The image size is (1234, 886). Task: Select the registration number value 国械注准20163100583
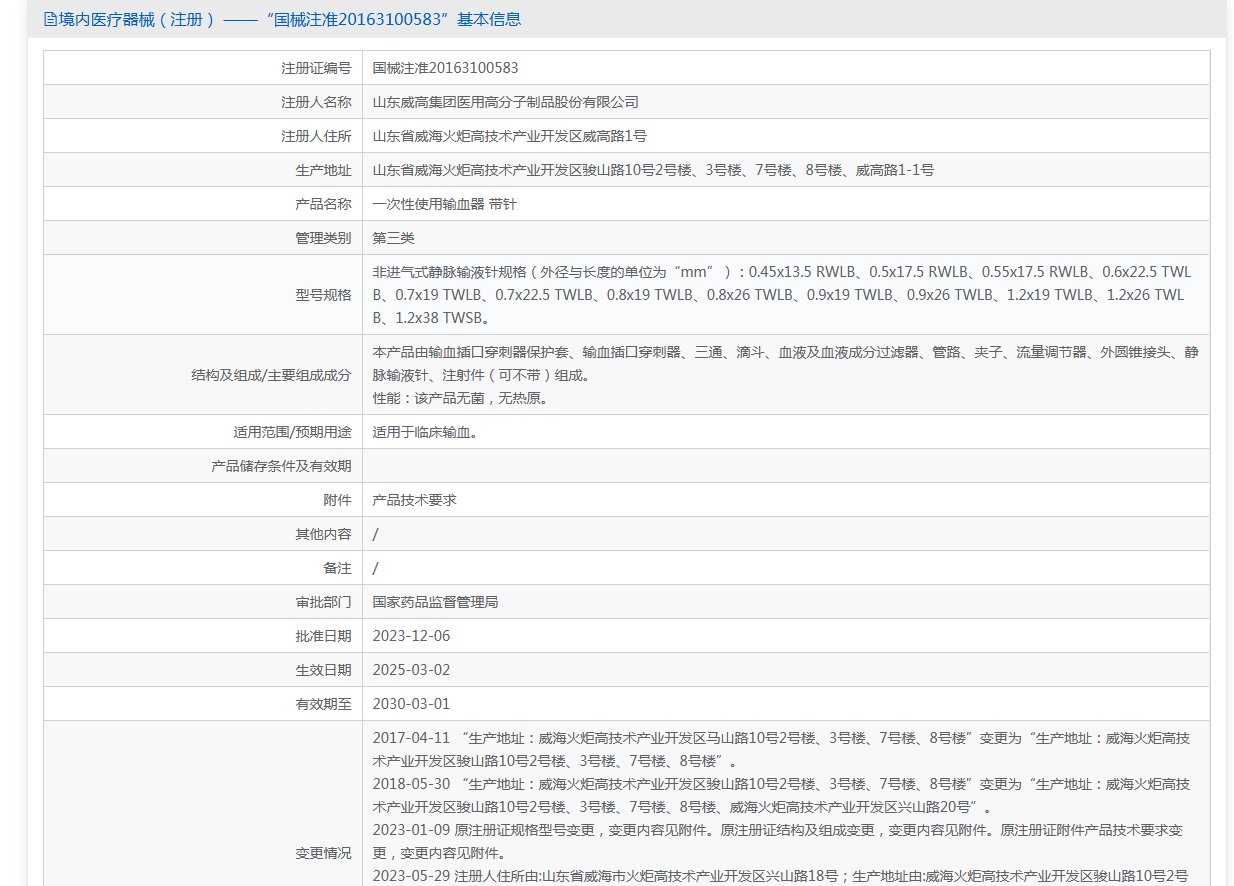point(445,68)
